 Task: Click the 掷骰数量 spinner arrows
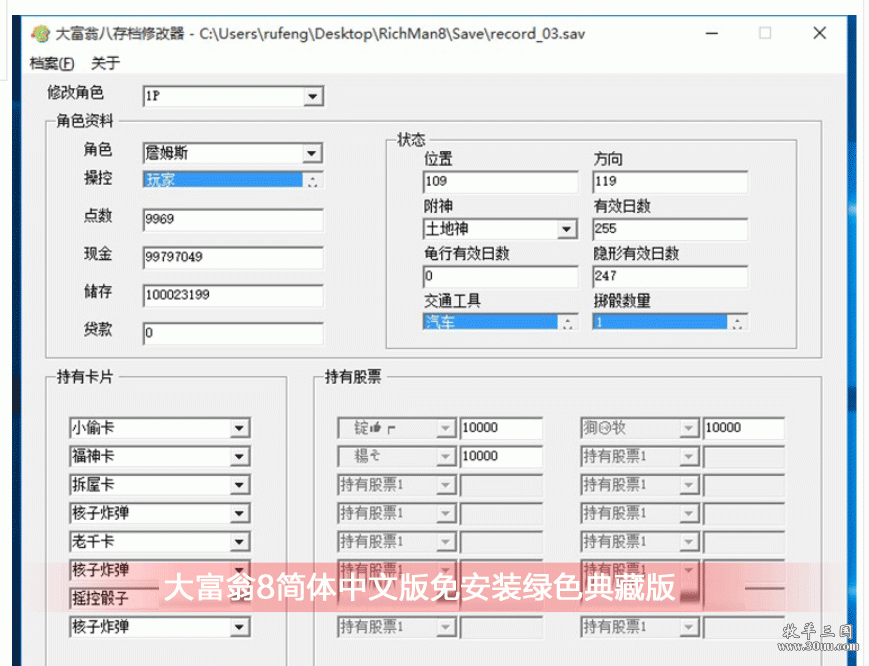[x=738, y=322]
